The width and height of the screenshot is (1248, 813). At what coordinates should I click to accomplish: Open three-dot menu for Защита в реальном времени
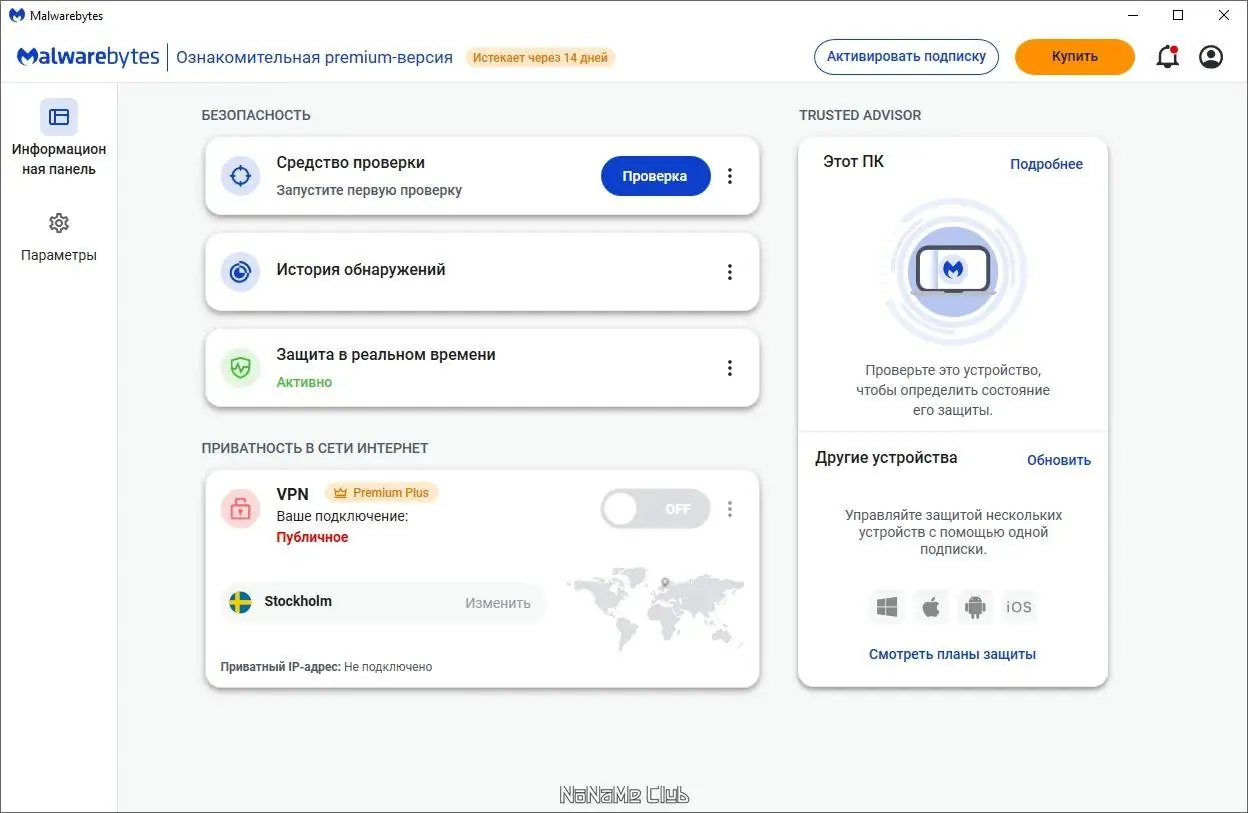(730, 368)
